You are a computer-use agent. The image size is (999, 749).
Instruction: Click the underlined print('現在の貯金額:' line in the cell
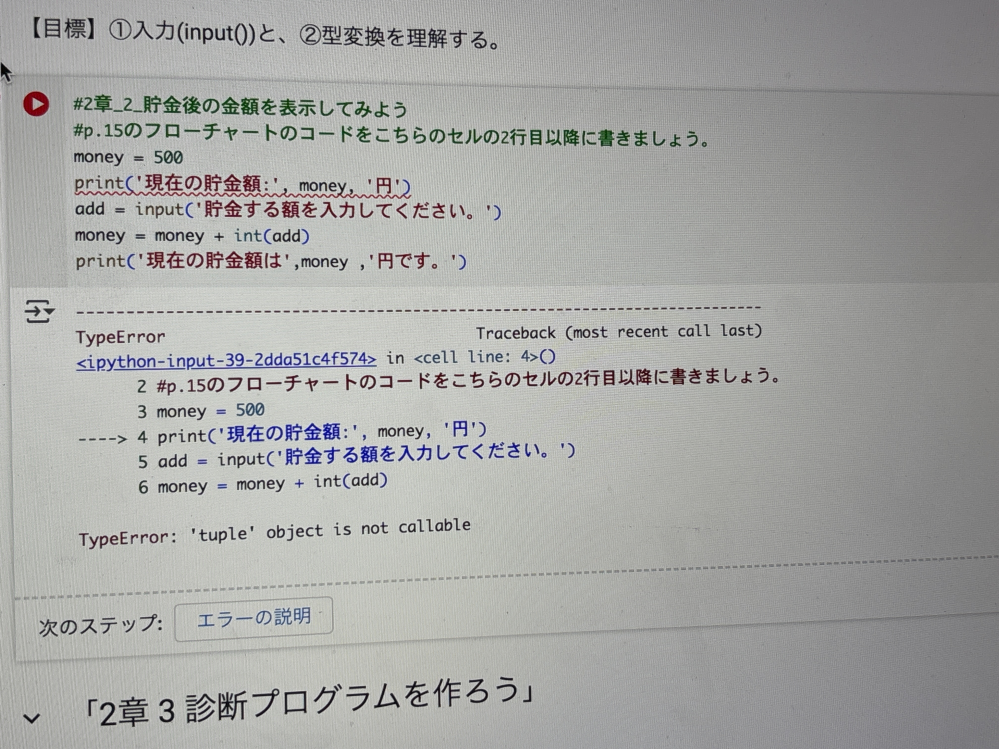point(242,184)
